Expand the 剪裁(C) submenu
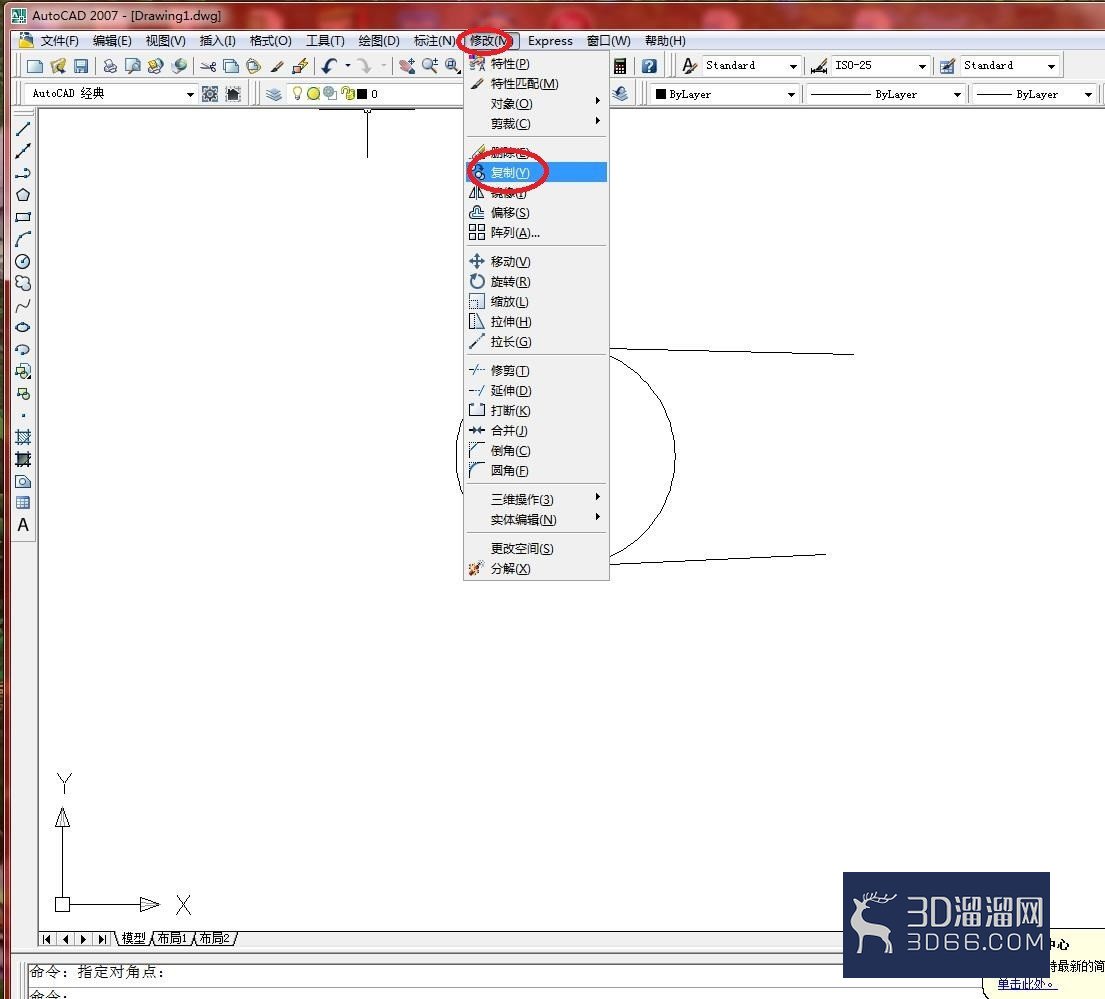1105x999 pixels. pos(536,124)
